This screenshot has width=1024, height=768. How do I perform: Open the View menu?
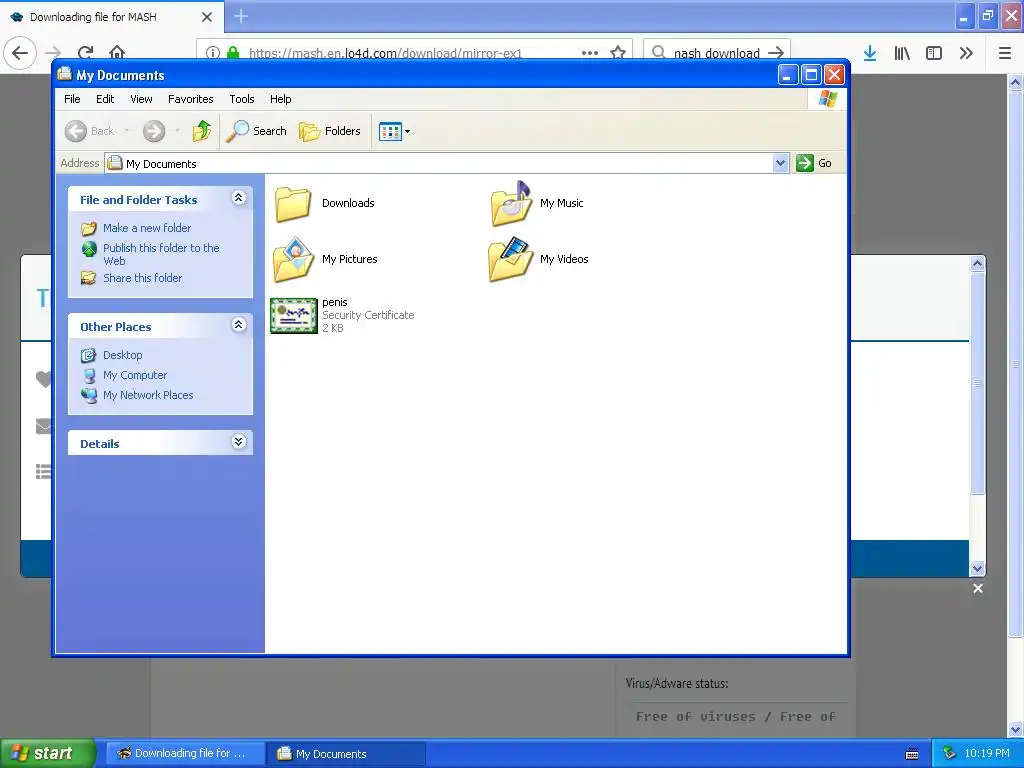click(x=141, y=99)
